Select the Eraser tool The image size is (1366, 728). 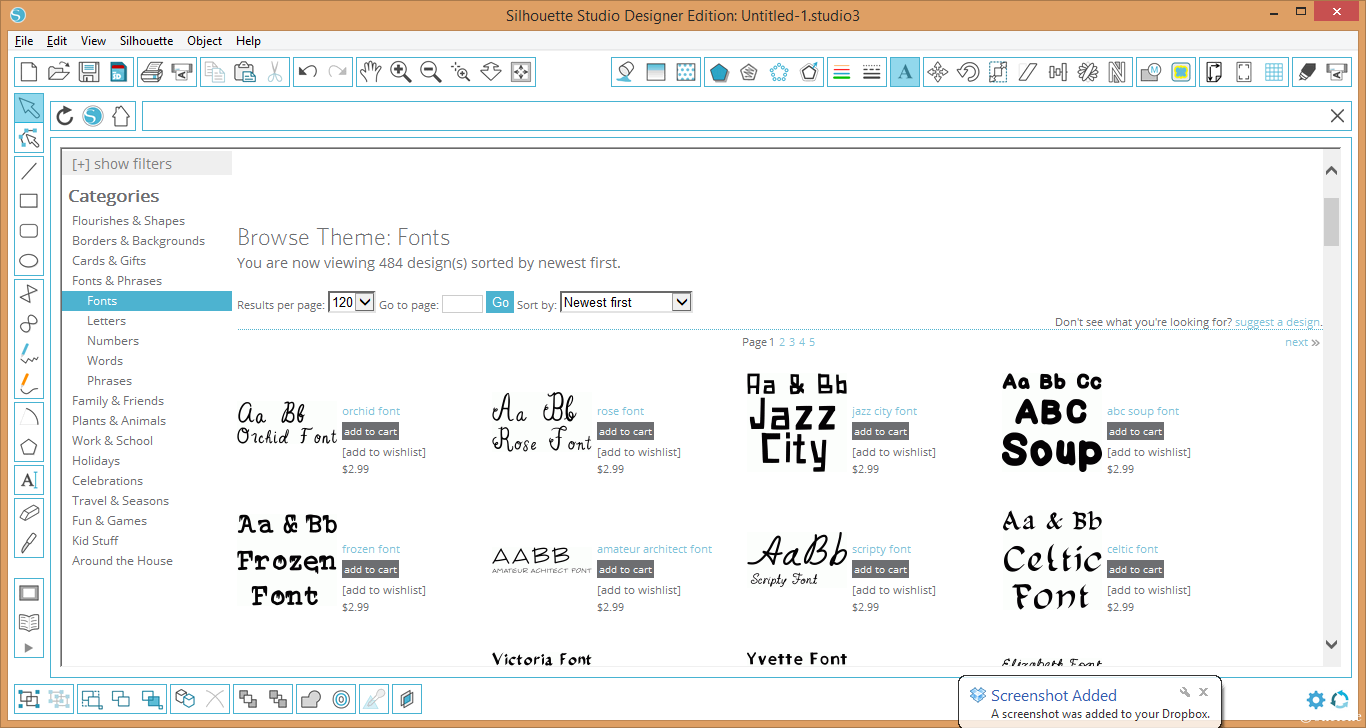pyautogui.click(x=29, y=513)
